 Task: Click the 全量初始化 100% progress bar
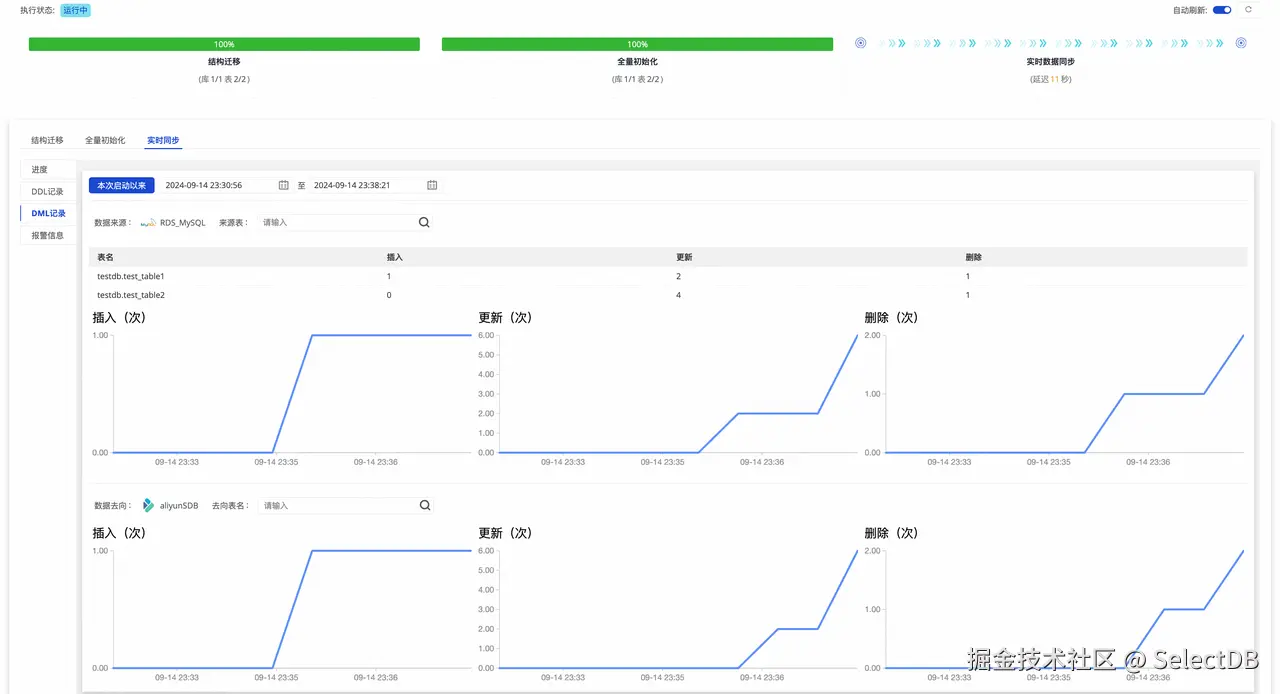[x=637, y=44]
